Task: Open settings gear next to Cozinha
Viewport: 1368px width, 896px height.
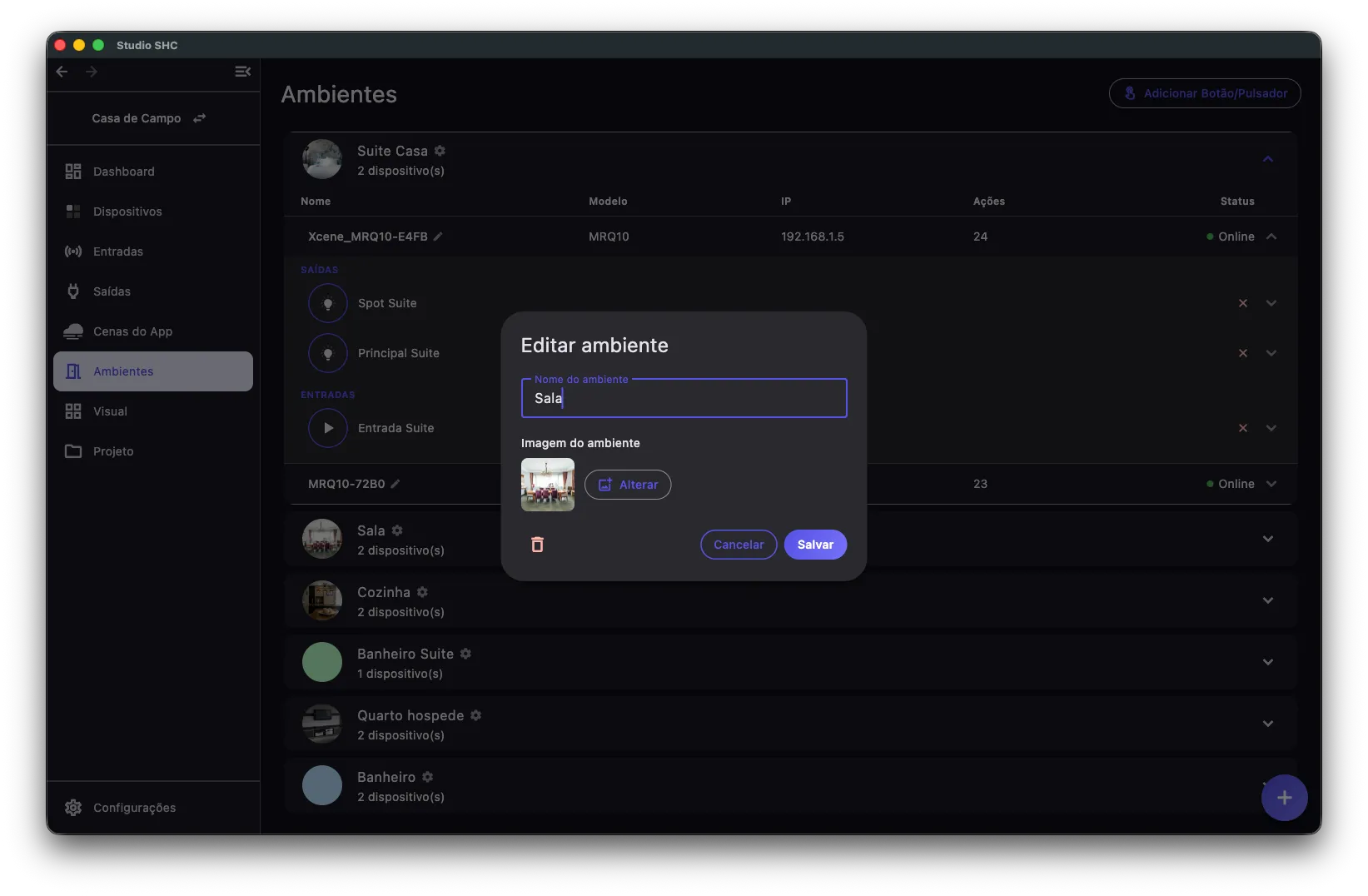Action: (422, 592)
